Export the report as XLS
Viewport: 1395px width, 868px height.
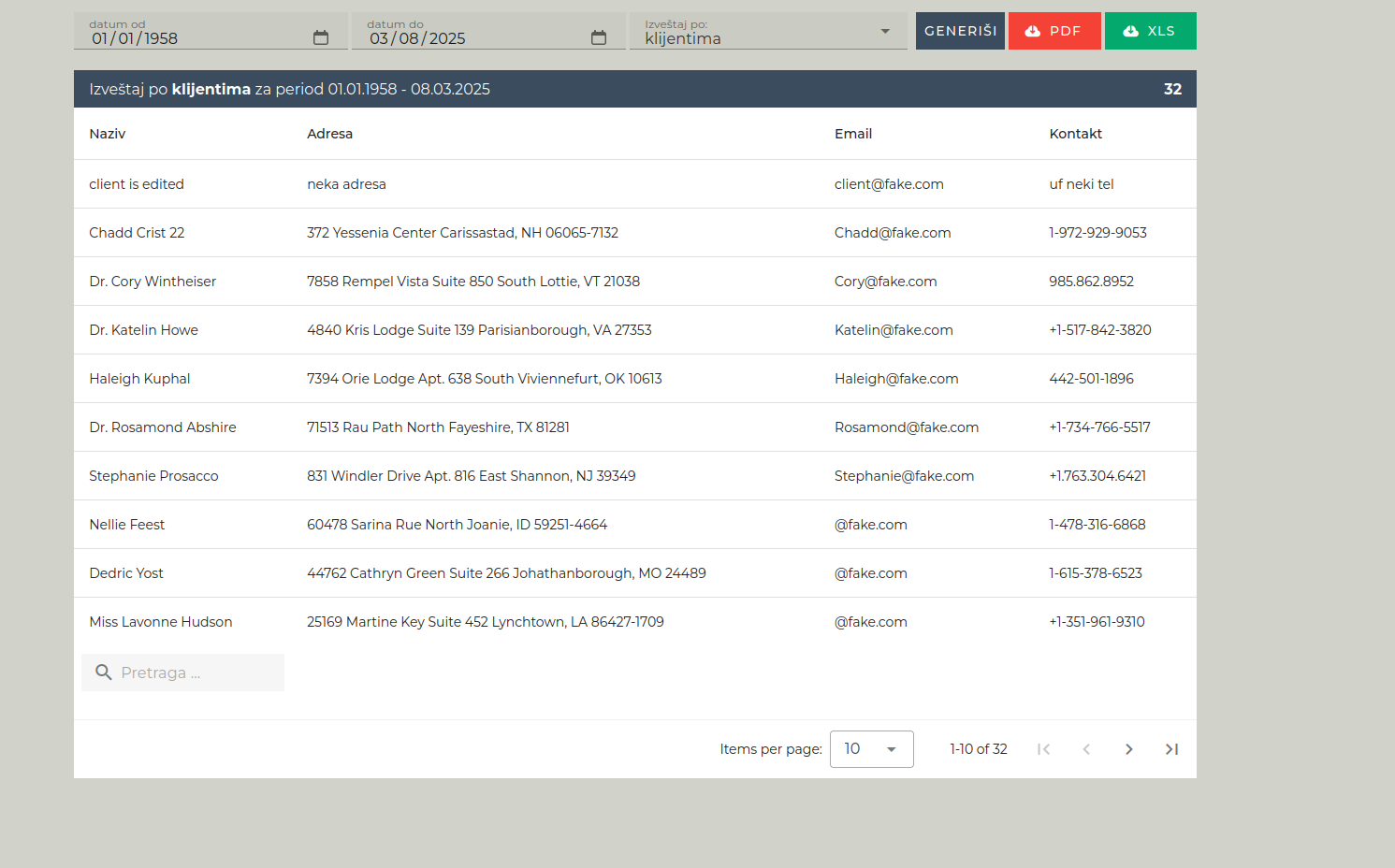[1150, 31]
